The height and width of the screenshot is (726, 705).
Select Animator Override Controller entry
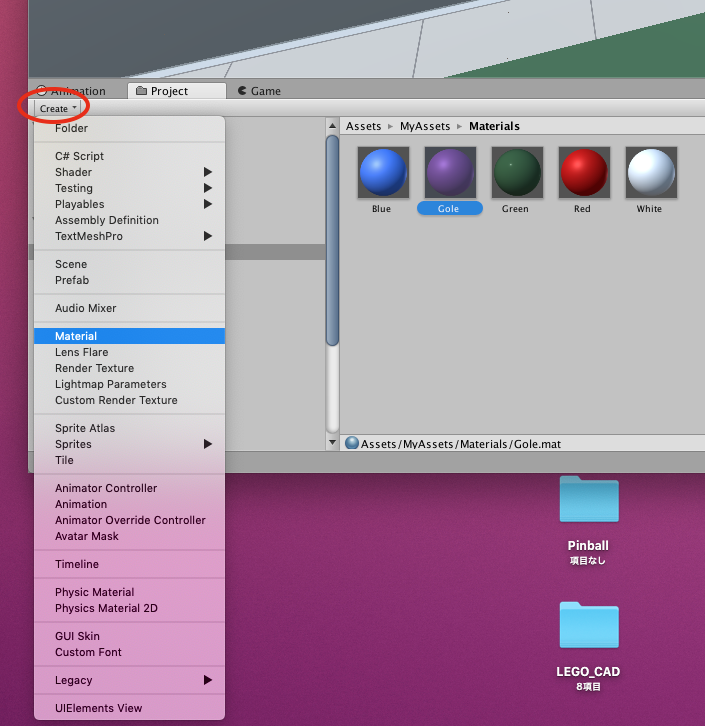130,520
